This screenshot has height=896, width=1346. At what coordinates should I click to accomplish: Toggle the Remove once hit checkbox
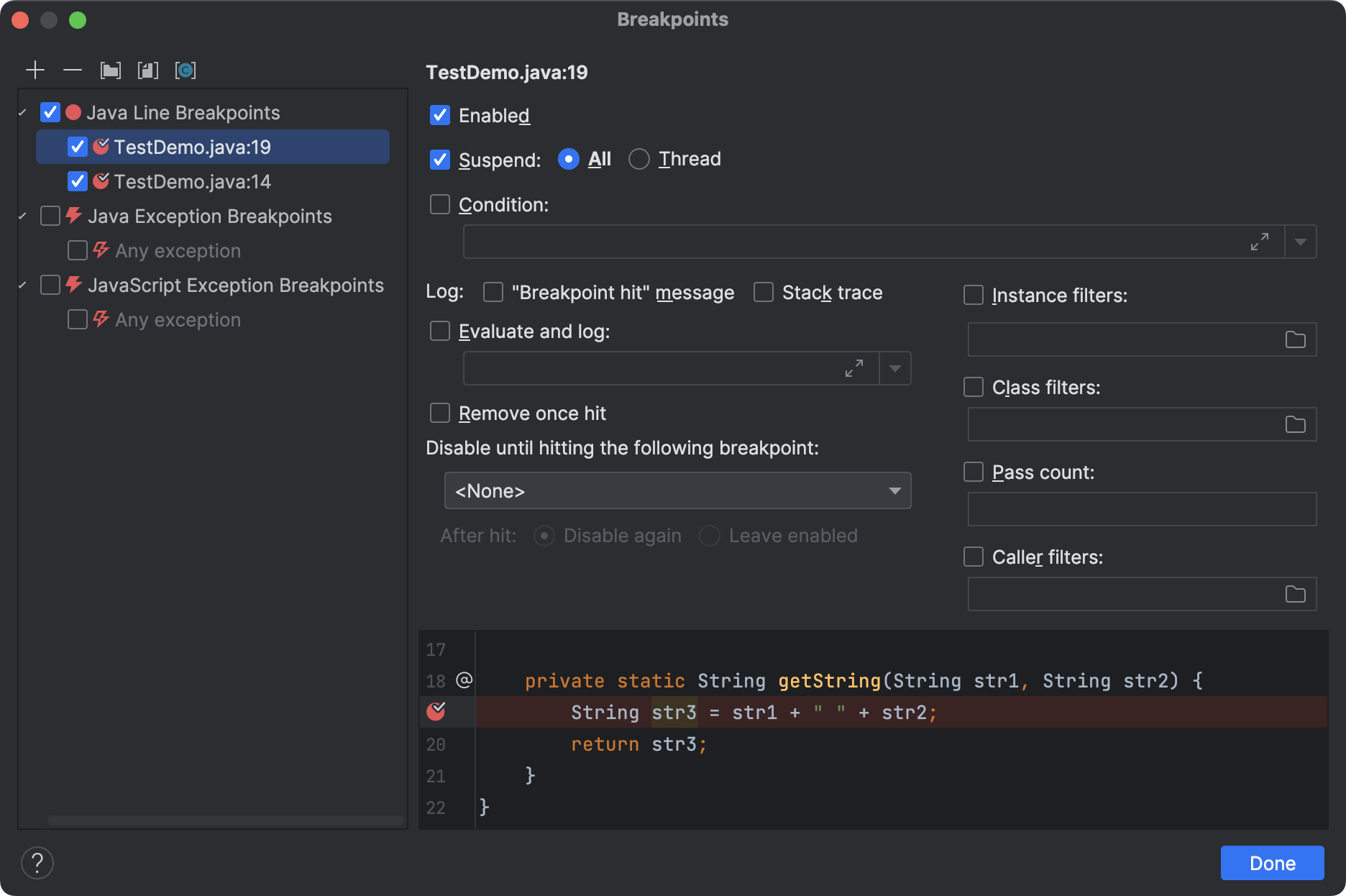pyautogui.click(x=440, y=413)
